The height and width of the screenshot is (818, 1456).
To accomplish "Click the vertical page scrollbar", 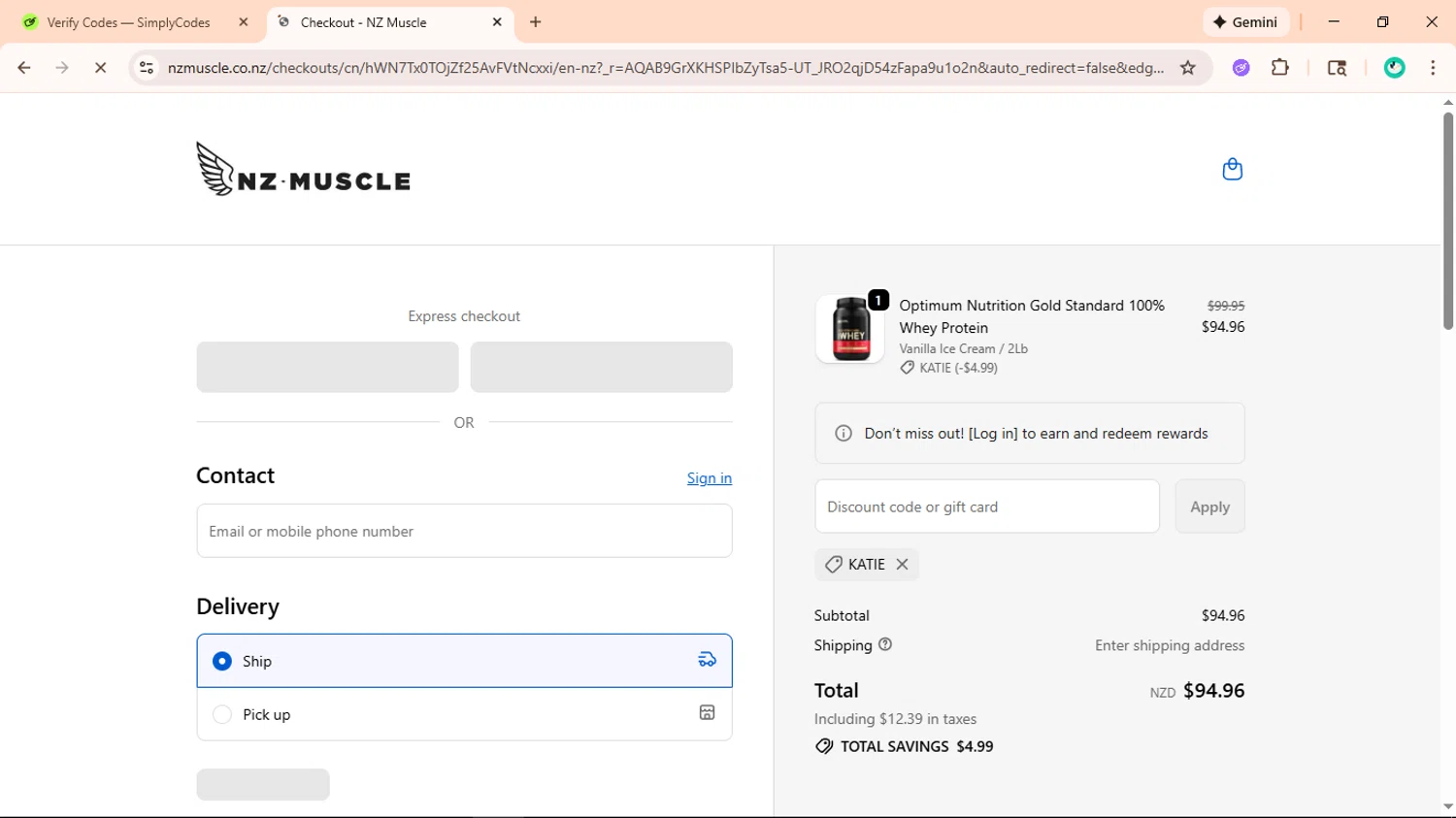I will (1447, 222).
